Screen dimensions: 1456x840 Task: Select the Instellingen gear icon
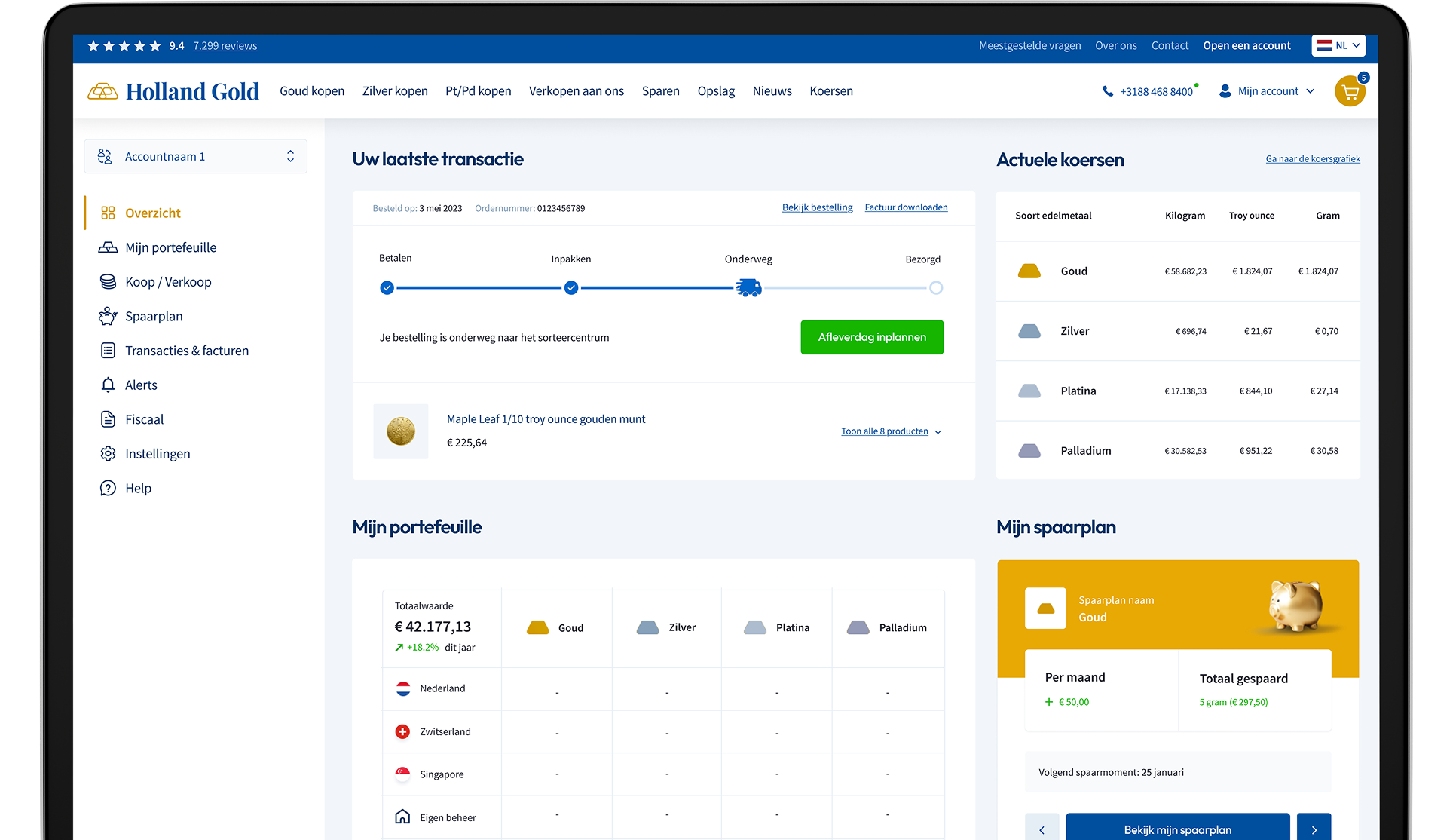click(x=108, y=454)
